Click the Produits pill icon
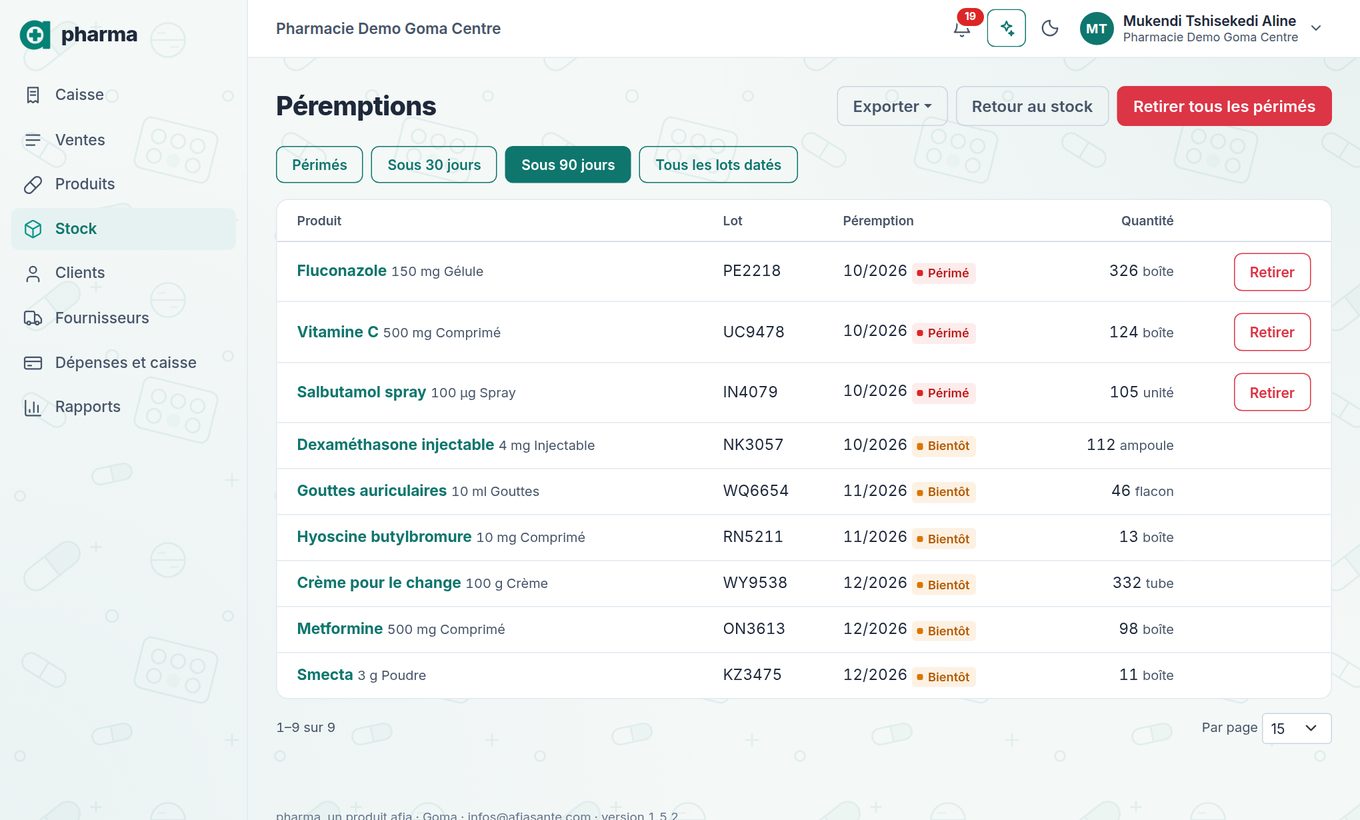Screen dimensions: 1360x820 click(33, 184)
